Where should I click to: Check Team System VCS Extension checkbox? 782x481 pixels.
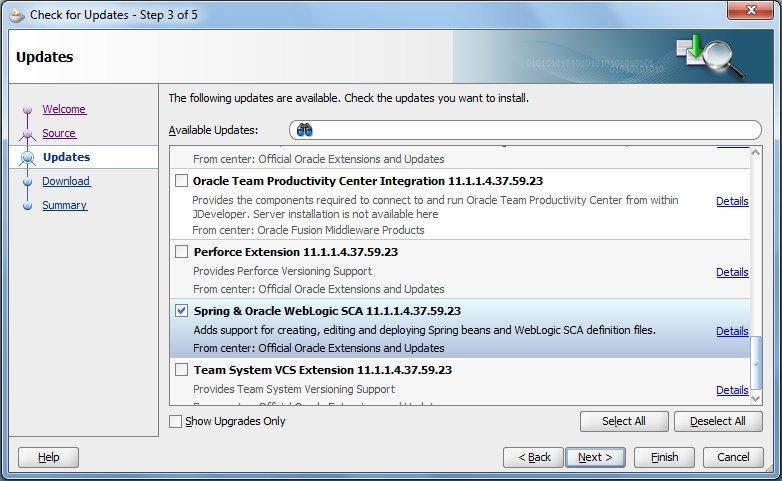pyautogui.click(x=182, y=370)
